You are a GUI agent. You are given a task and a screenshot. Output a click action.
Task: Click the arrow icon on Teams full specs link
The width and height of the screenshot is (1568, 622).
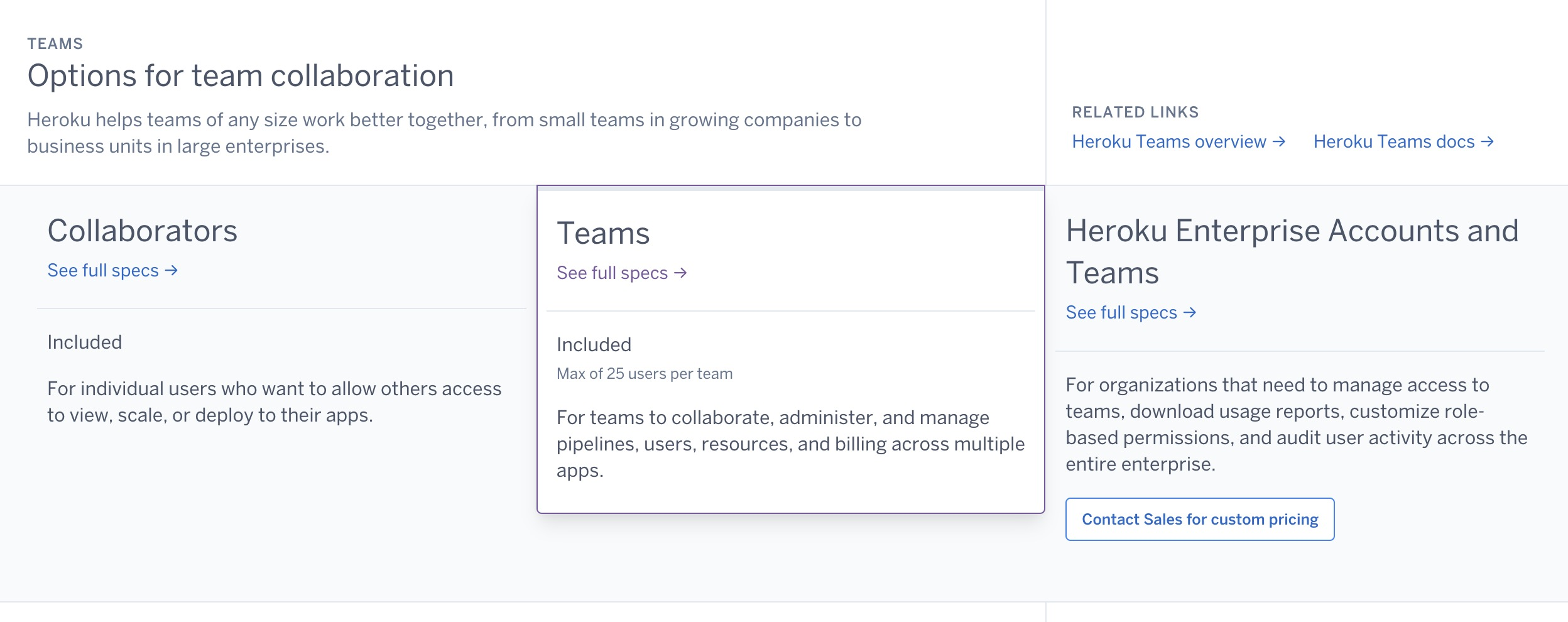click(680, 273)
